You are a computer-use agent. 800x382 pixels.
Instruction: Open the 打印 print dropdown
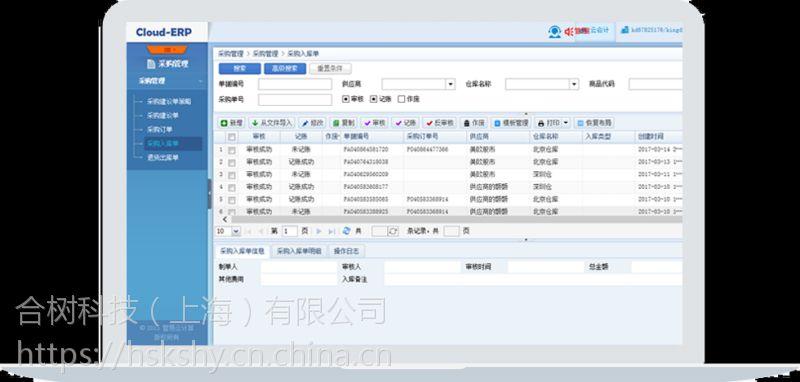[x=565, y=123]
